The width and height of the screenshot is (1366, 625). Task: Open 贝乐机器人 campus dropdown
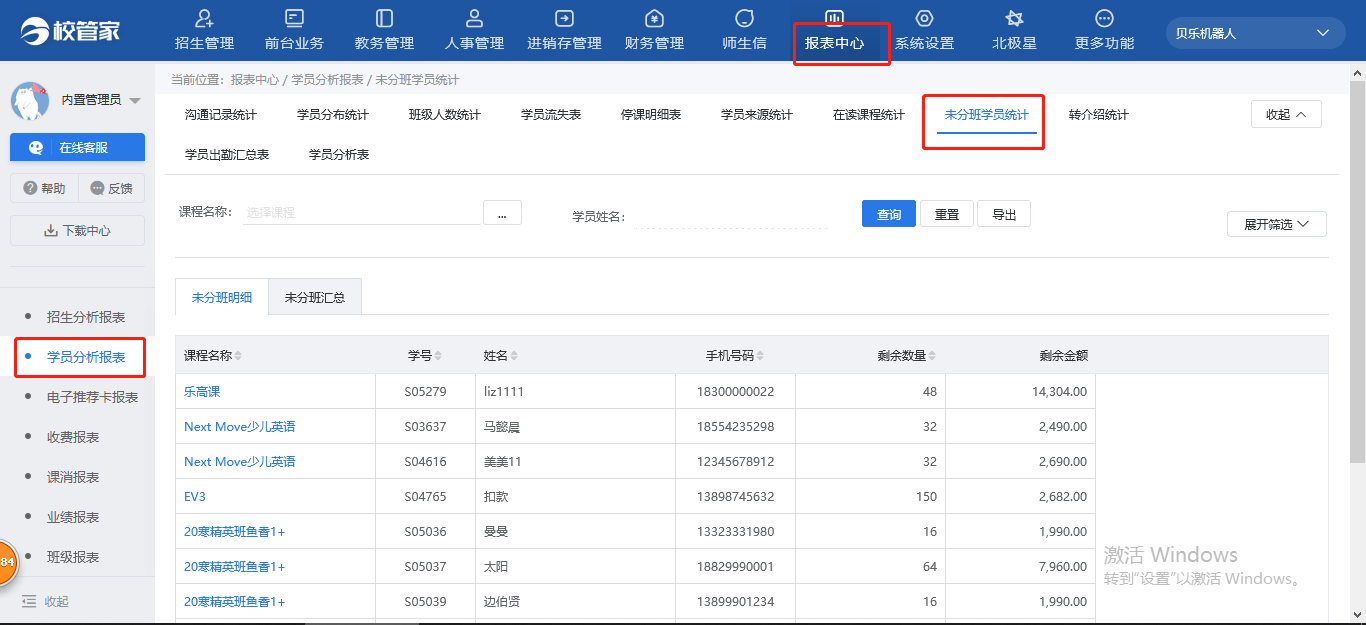click(1255, 33)
